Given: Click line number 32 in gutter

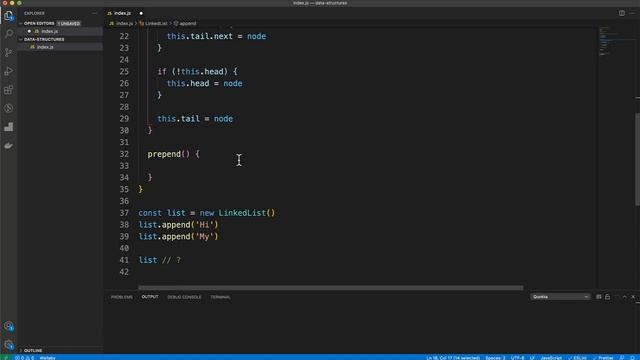Looking at the screenshot, I should 124,154.
